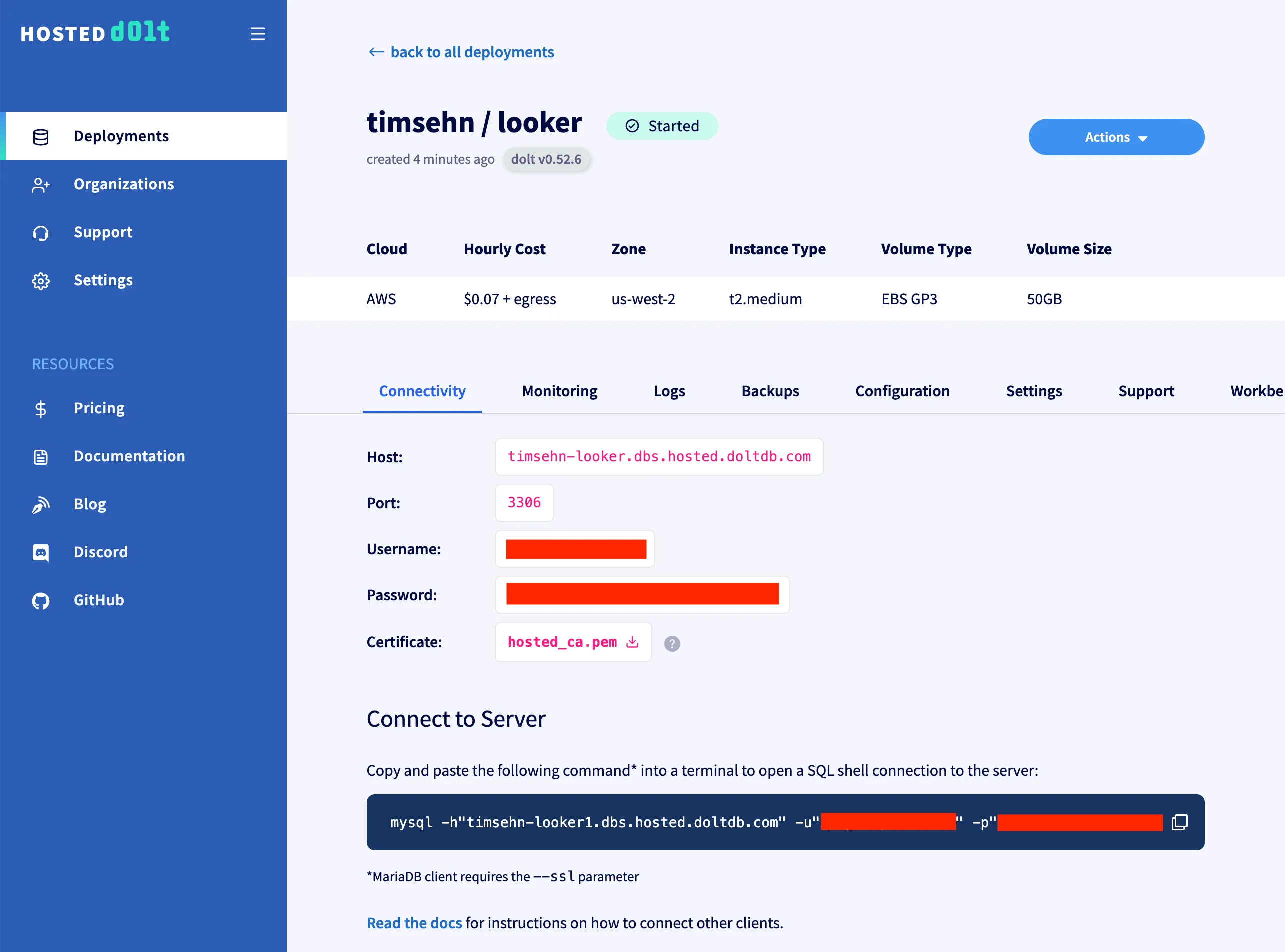1285x952 pixels.
Task: Switch to the Monitoring tab
Action: click(559, 391)
